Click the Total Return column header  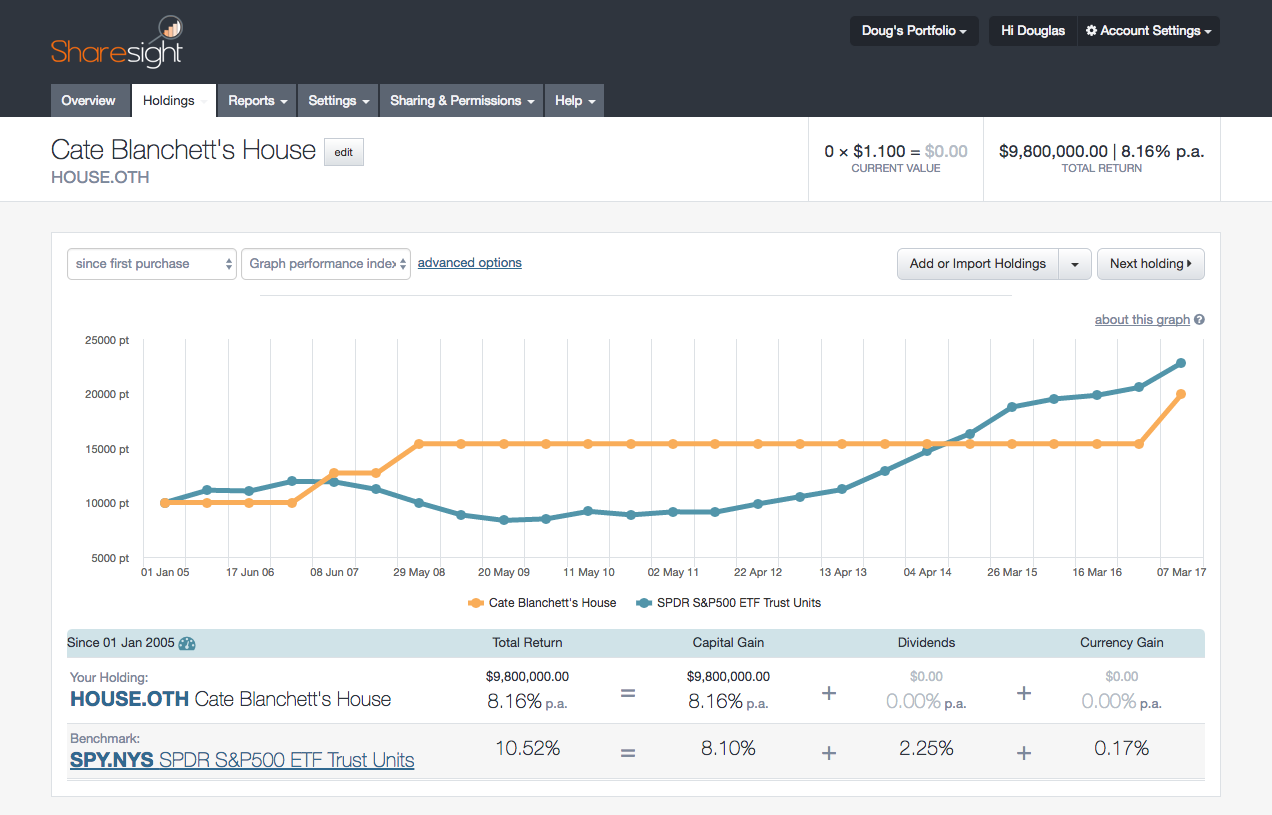(527, 643)
